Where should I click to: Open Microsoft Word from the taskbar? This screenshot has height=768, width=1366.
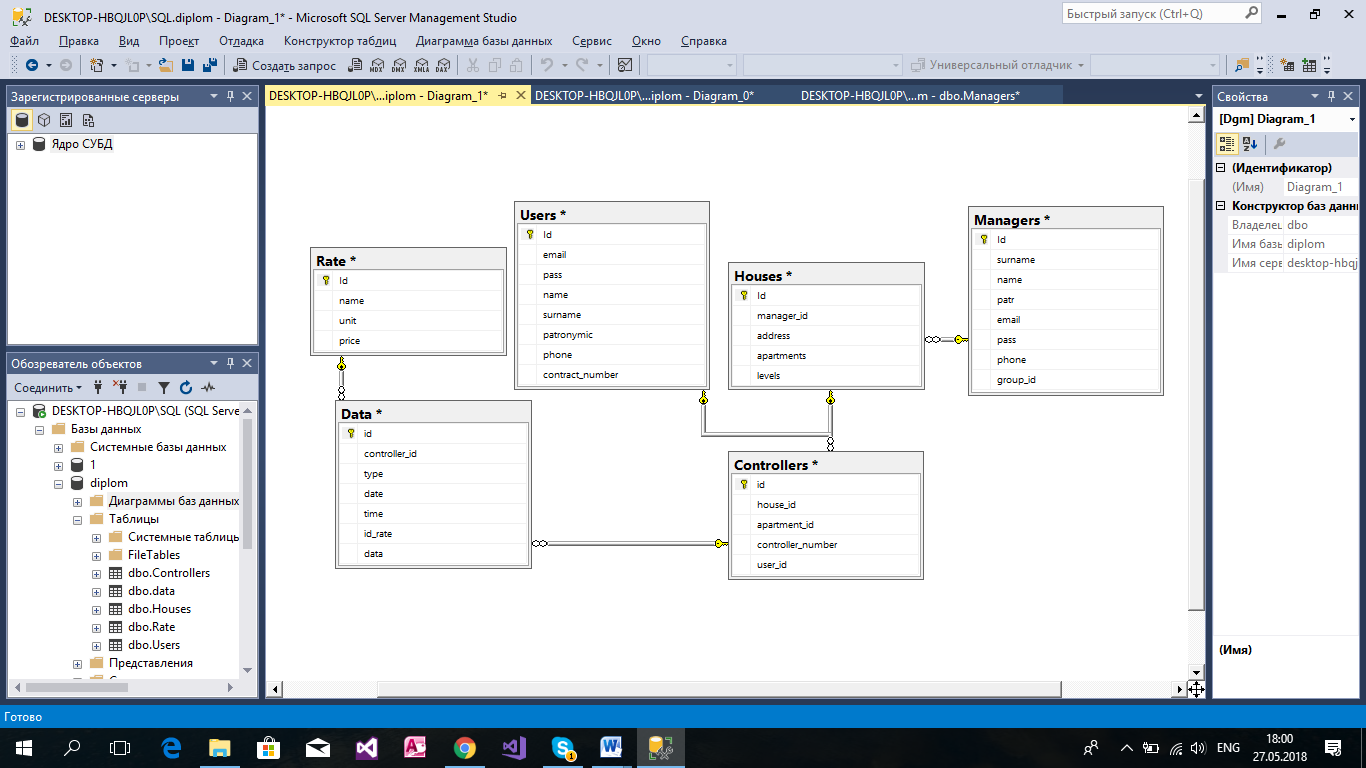pyautogui.click(x=611, y=747)
